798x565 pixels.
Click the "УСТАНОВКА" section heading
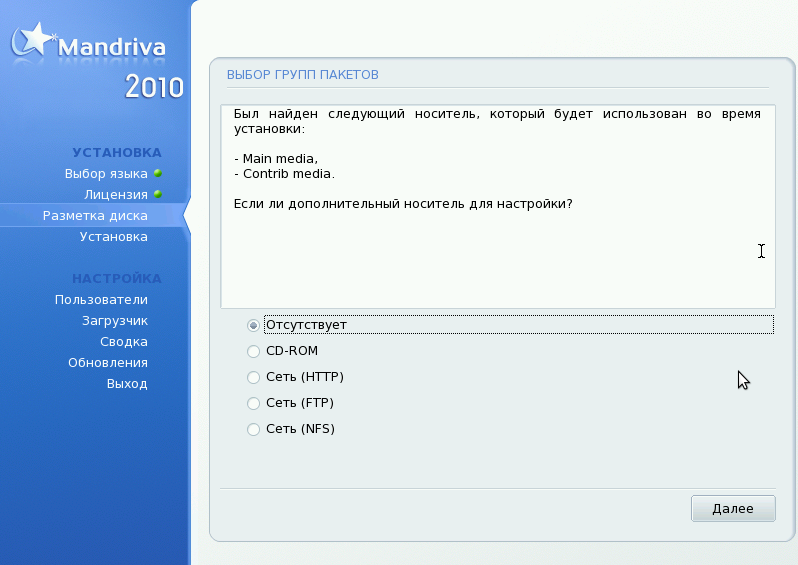117,153
